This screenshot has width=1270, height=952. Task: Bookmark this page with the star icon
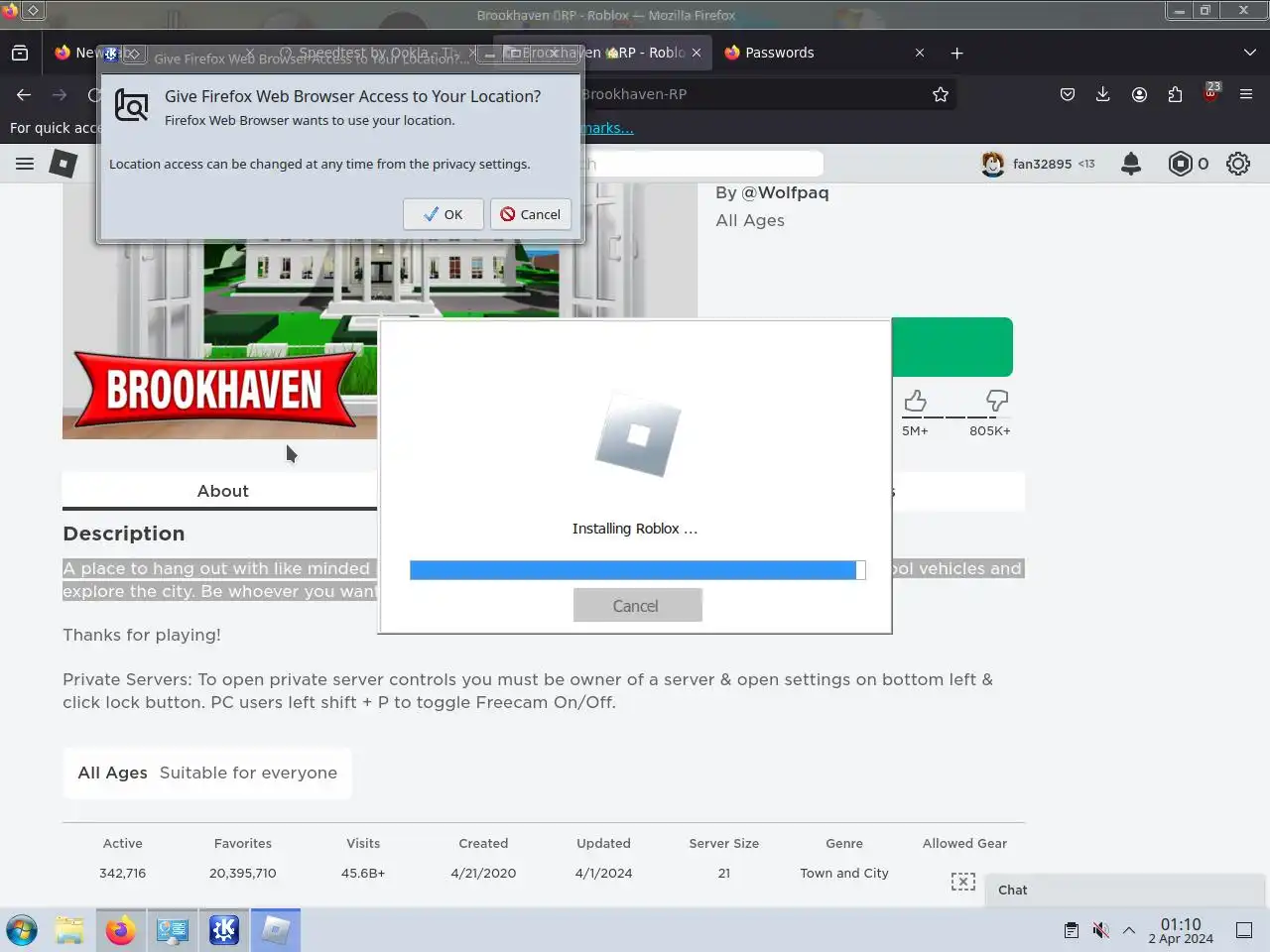[x=941, y=94]
